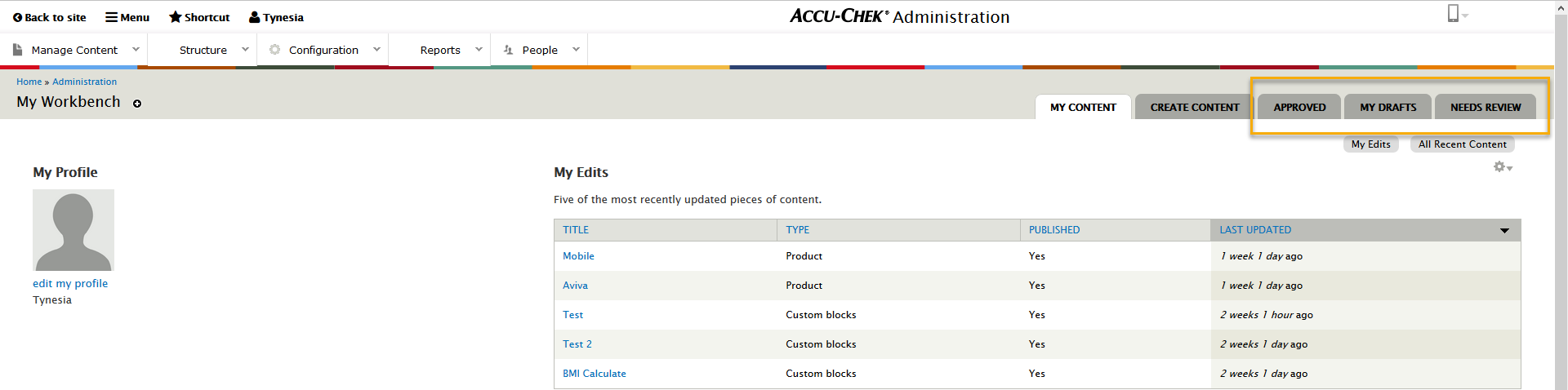The width and height of the screenshot is (1568, 390).
Task: Click the Accu-Chek Administration logo
Action: (900, 16)
